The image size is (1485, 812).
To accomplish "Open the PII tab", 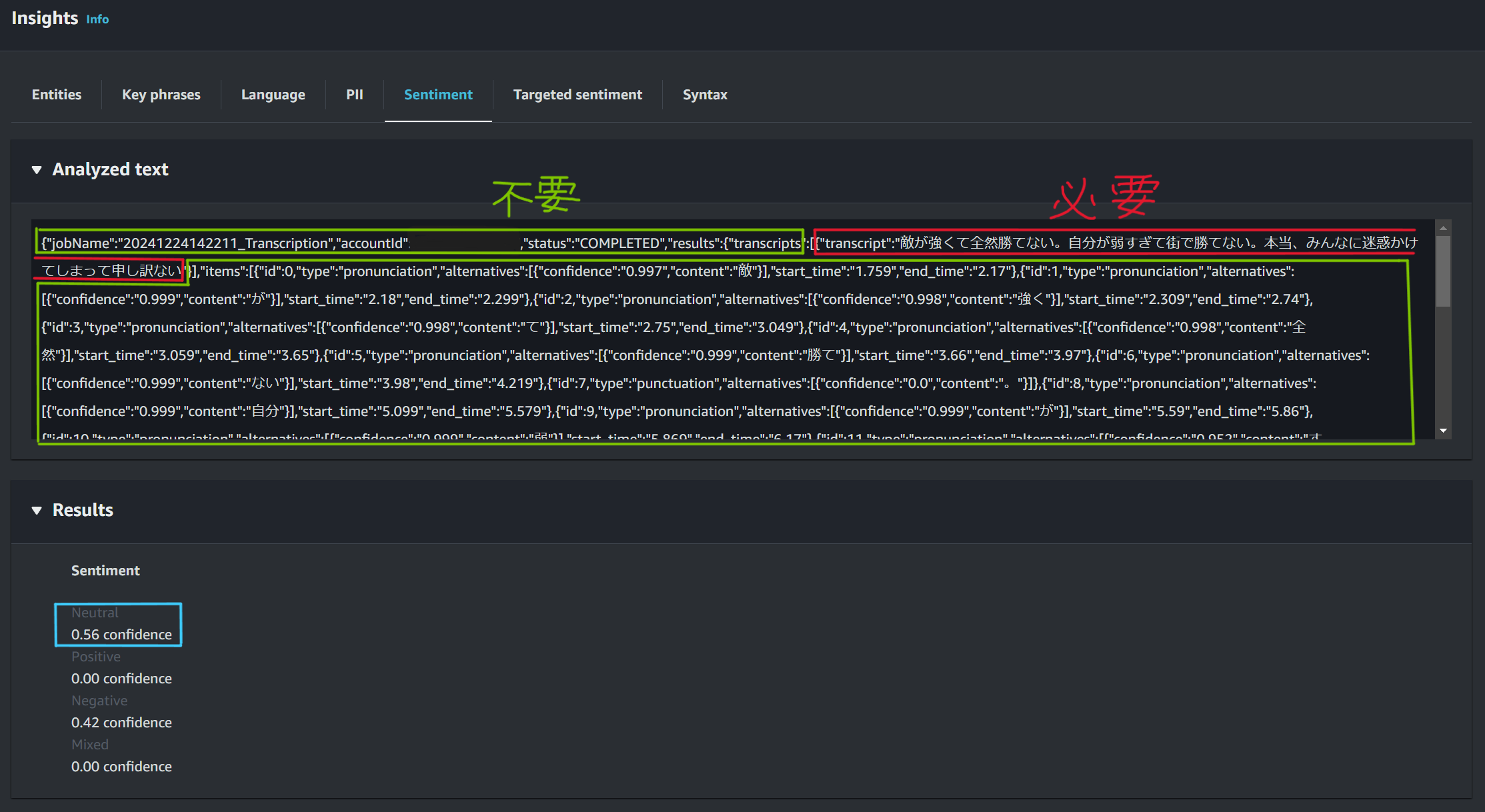I will [354, 95].
